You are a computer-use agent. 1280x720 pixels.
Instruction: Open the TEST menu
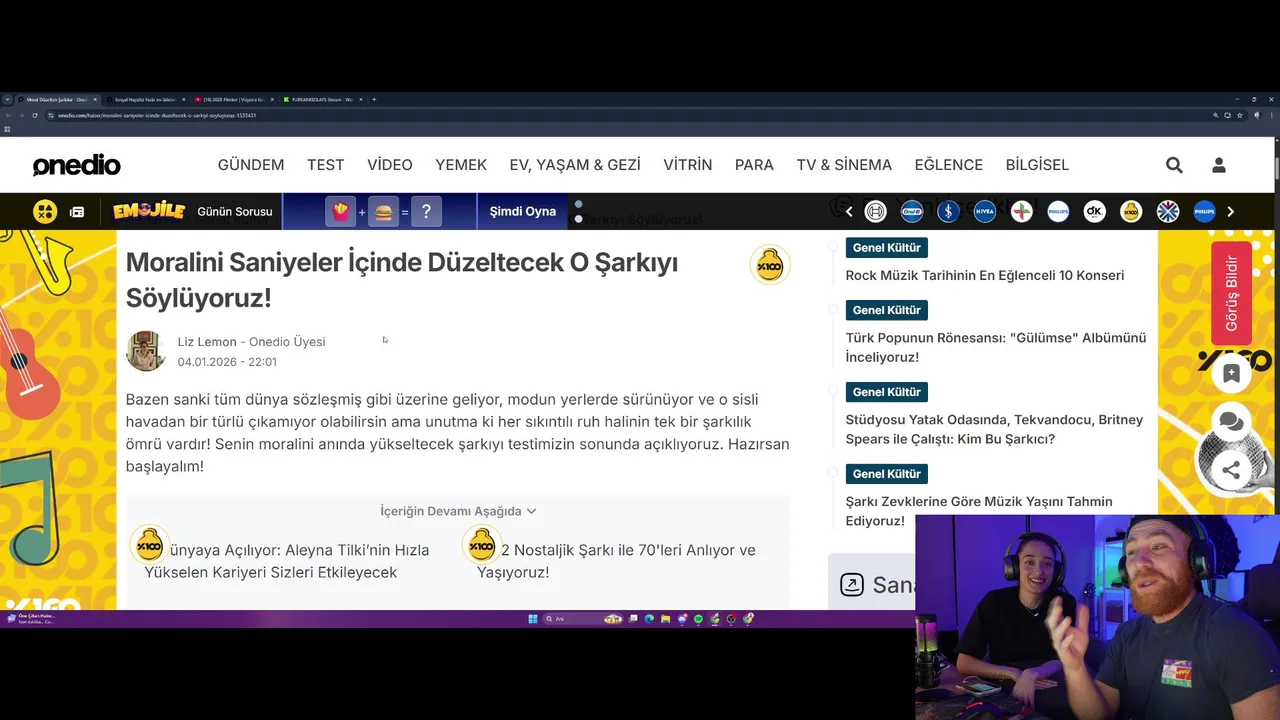(326, 165)
